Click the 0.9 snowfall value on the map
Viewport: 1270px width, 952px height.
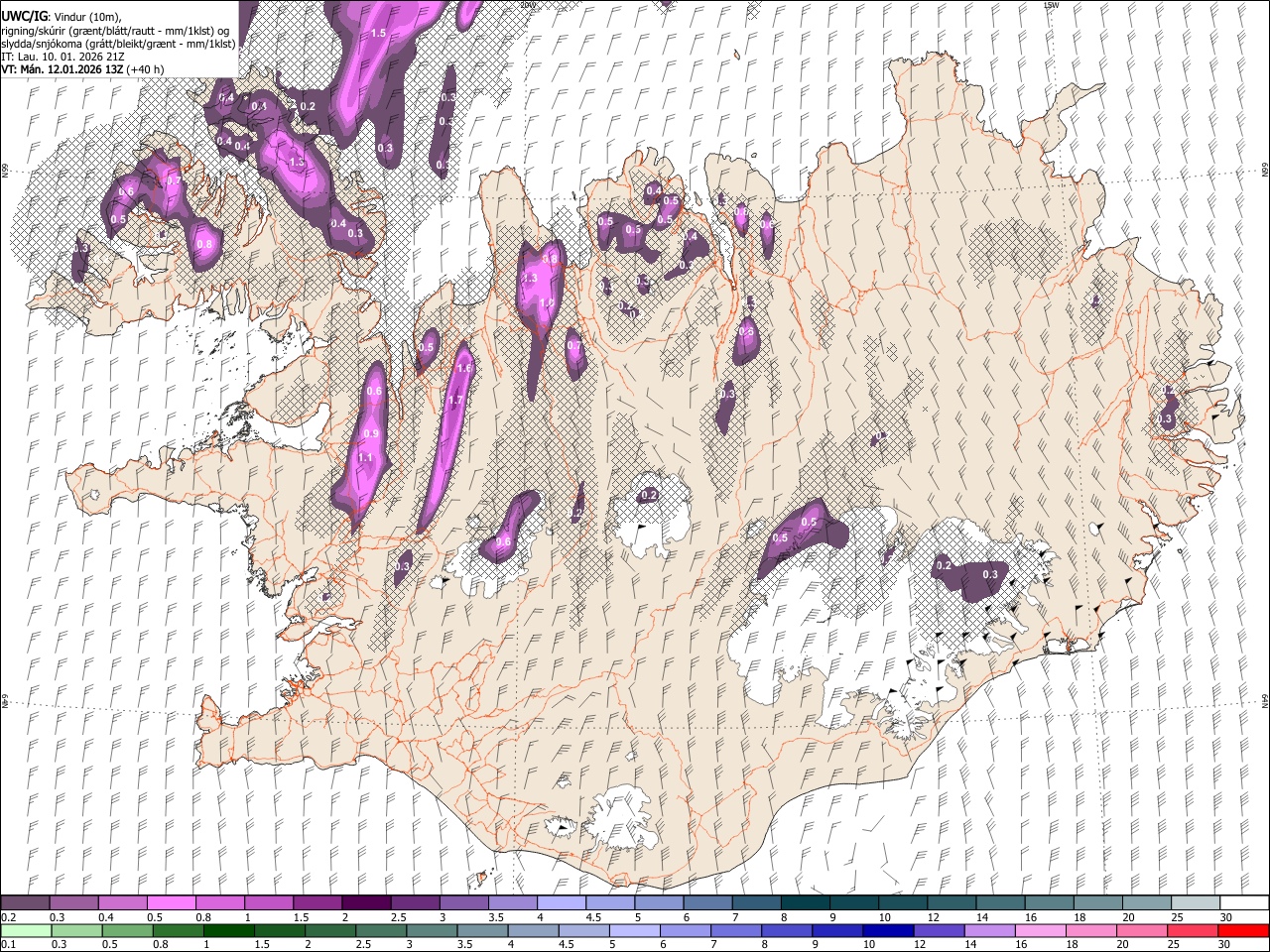[x=371, y=433]
